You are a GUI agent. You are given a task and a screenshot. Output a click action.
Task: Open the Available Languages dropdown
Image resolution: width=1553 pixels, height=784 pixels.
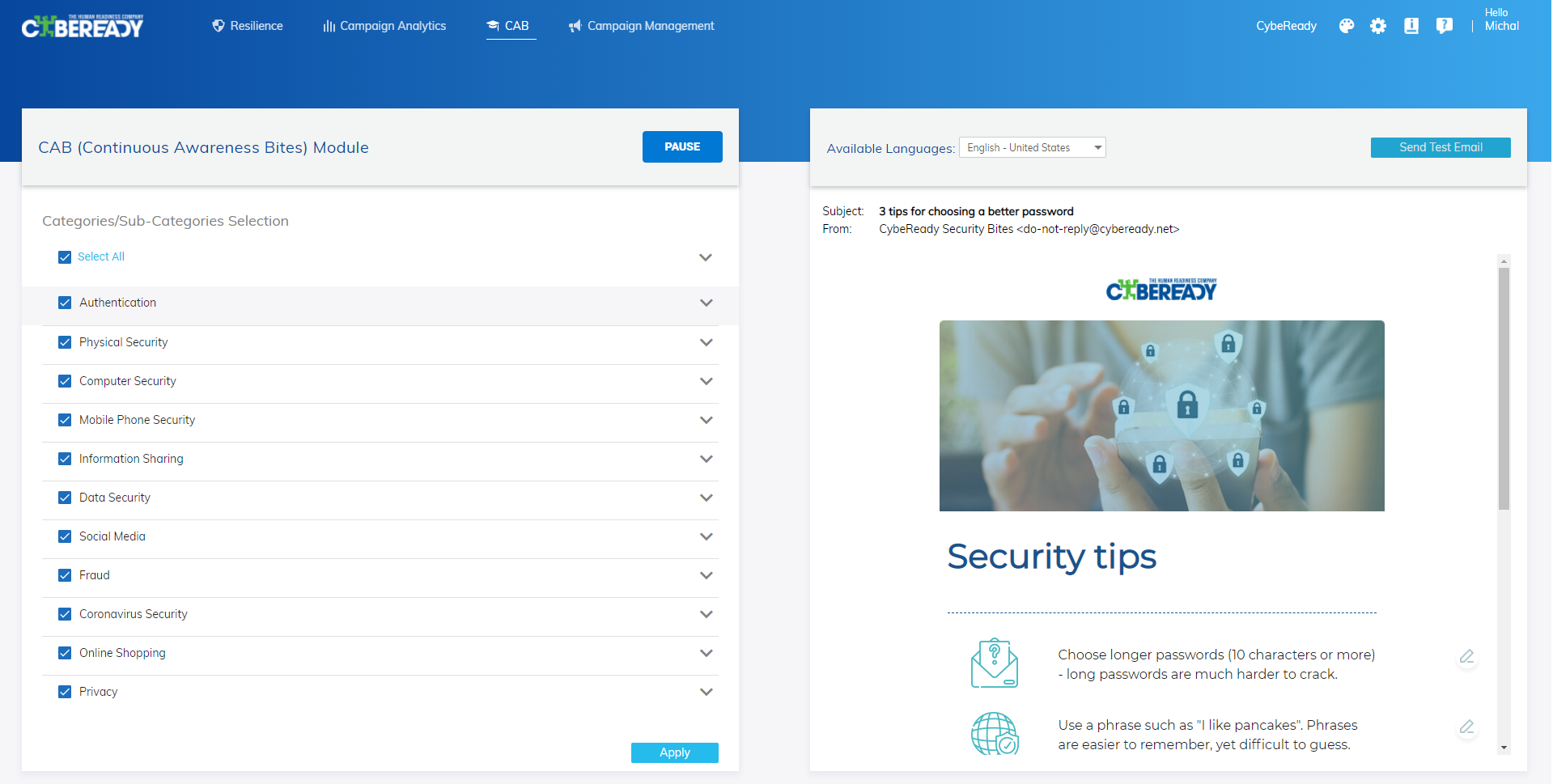tap(1032, 147)
